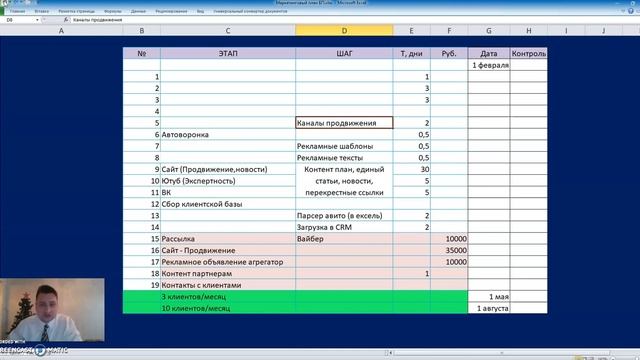Switch to Разметка страницы tab
The height and width of the screenshot is (360, 640).
(x=77, y=11)
